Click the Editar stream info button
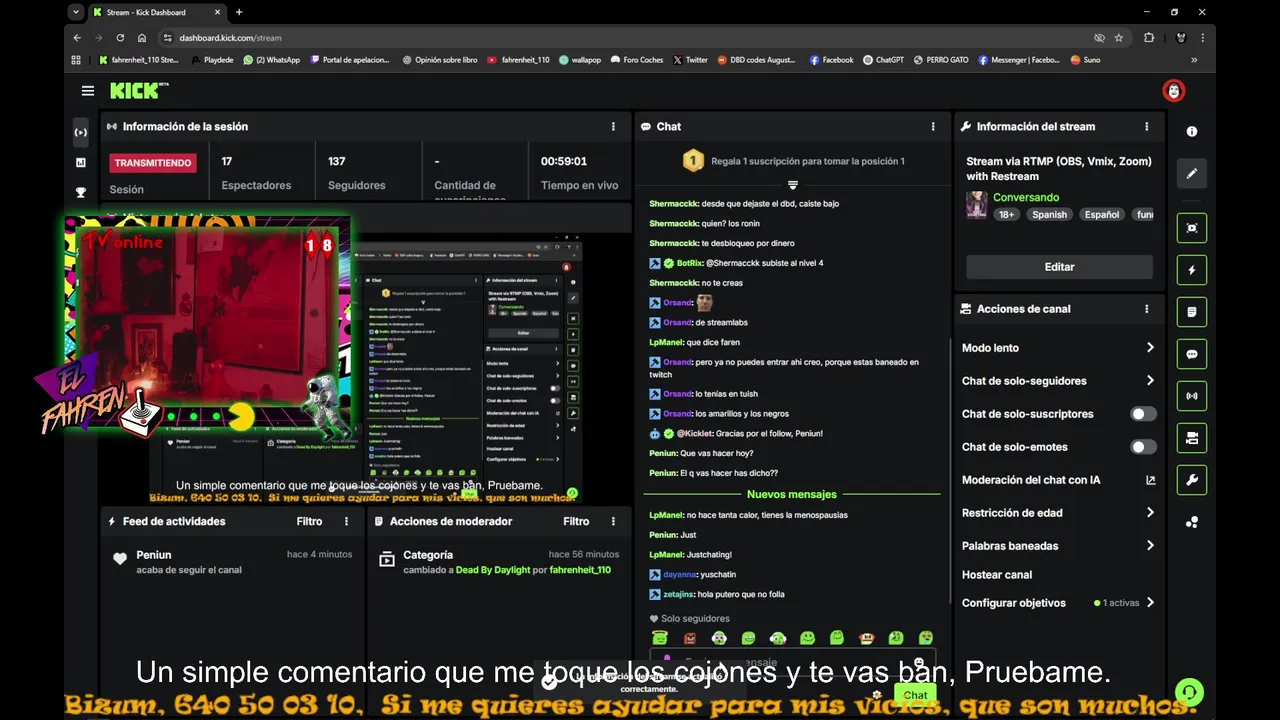The height and width of the screenshot is (720, 1280). (1059, 267)
